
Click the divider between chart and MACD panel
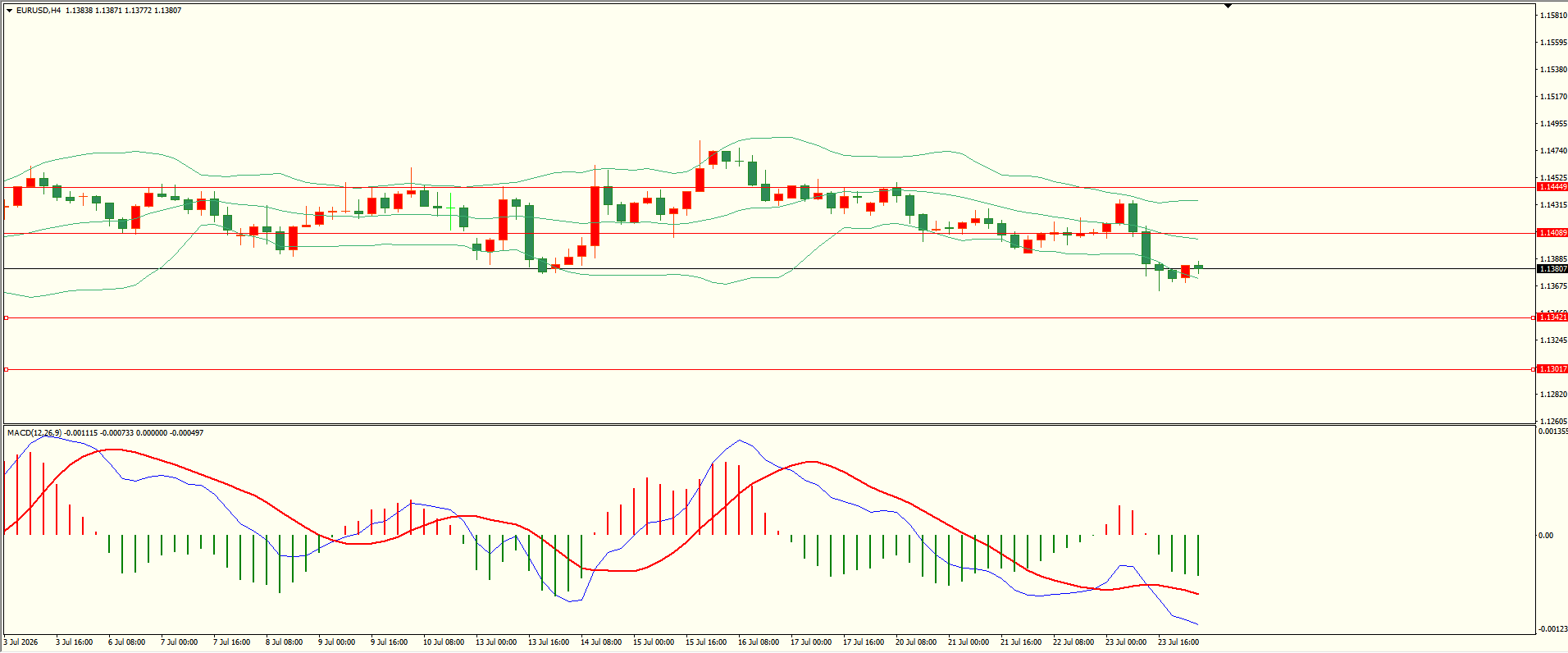point(768,424)
